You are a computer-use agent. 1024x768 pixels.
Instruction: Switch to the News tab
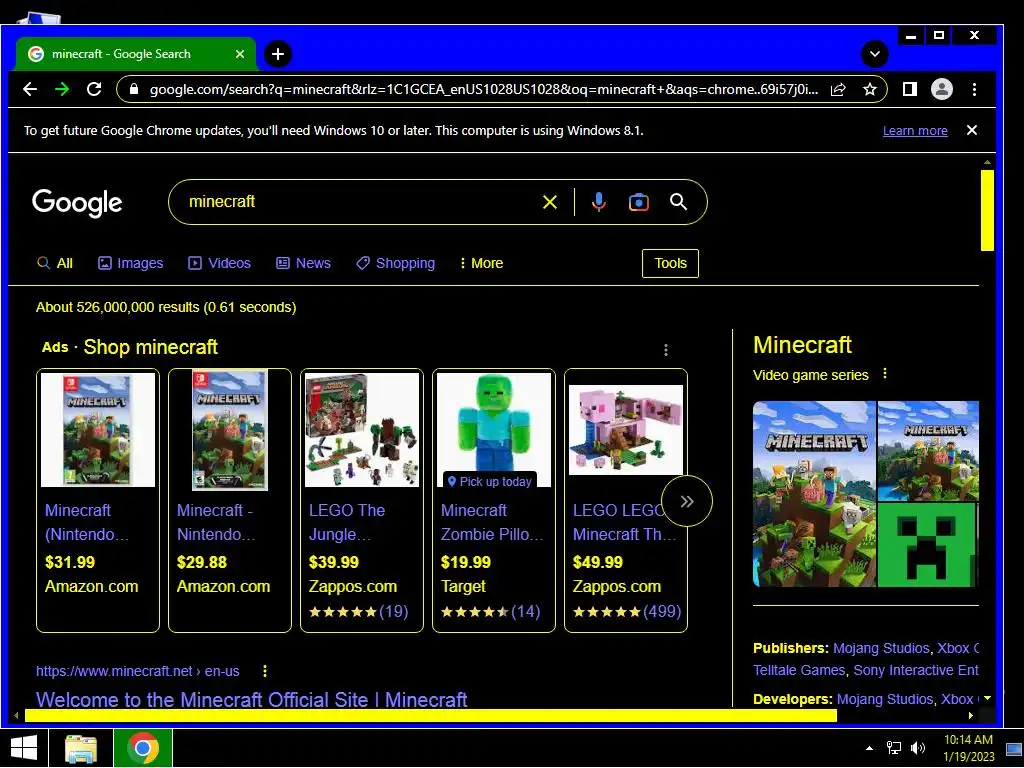[304, 263]
